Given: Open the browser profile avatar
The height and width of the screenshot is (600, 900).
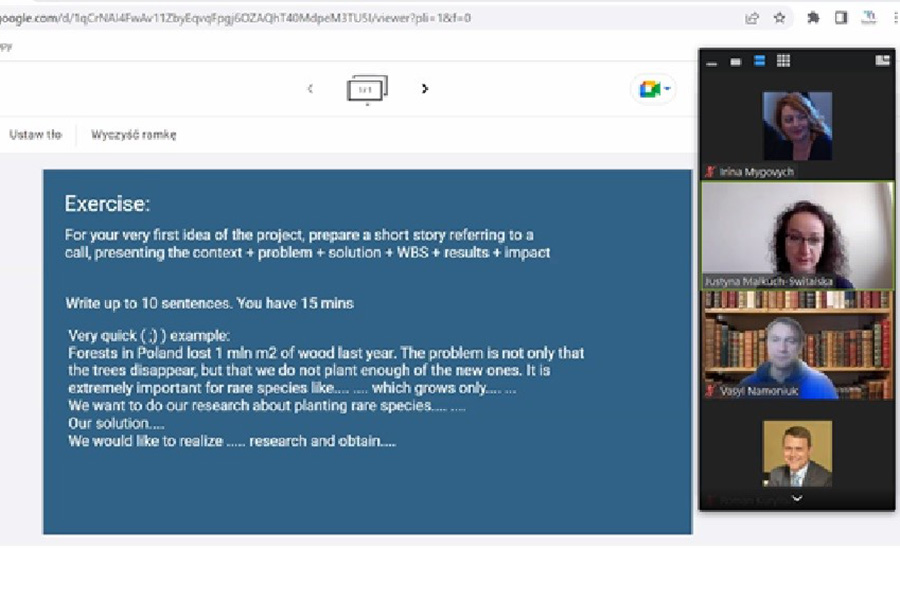Looking at the screenshot, I should click(x=869, y=18).
